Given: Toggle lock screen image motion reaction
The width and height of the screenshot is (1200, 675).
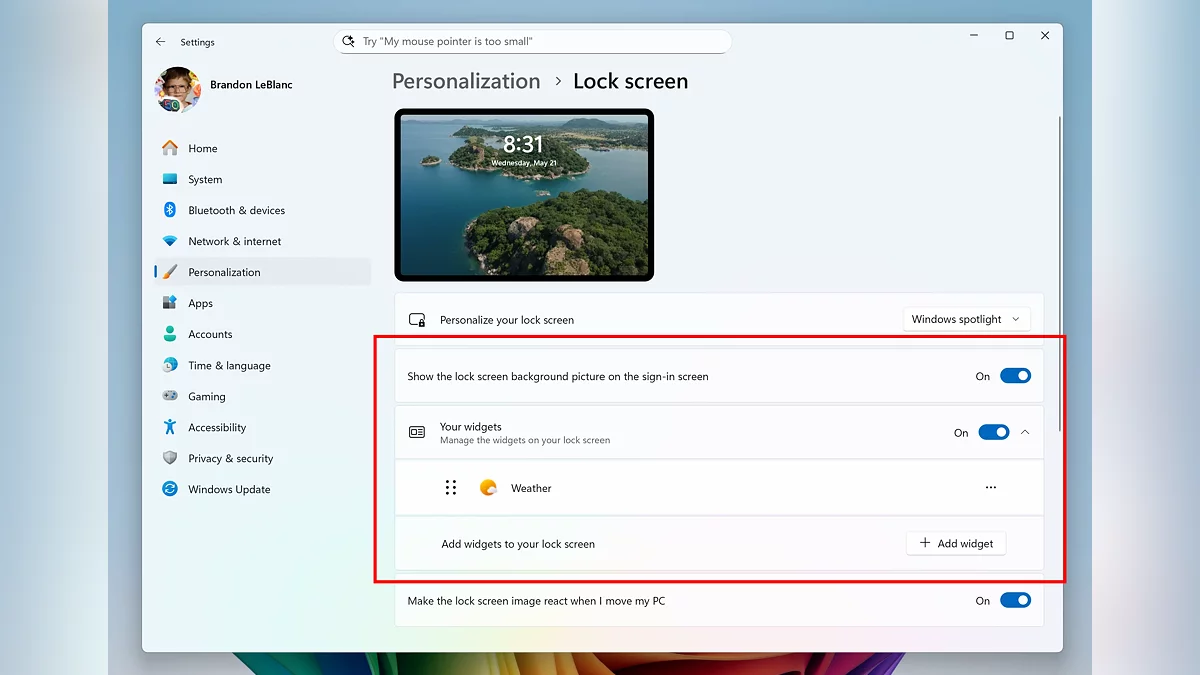Looking at the screenshot, I should coord(1015,600).
